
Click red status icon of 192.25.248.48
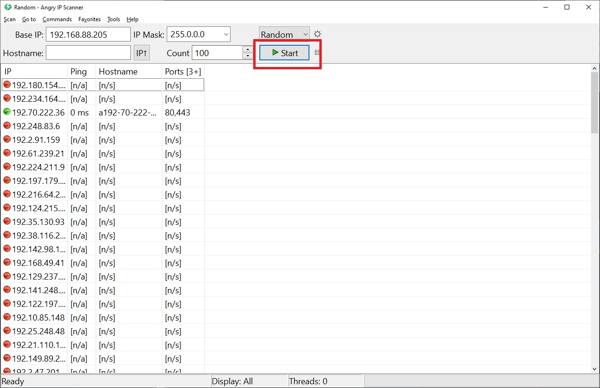[x=7, y=331]
